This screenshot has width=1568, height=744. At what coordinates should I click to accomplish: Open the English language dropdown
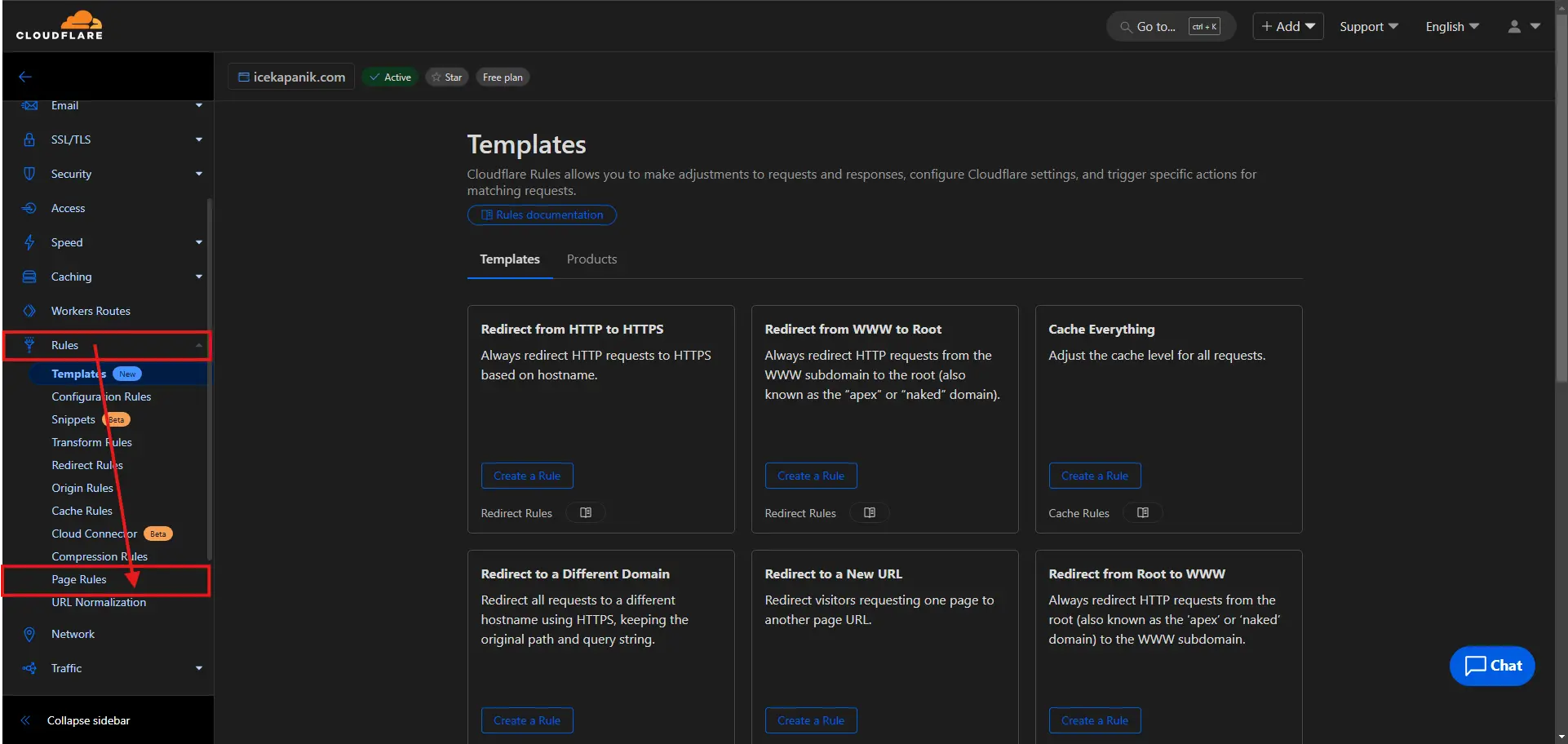[1452, 27]
